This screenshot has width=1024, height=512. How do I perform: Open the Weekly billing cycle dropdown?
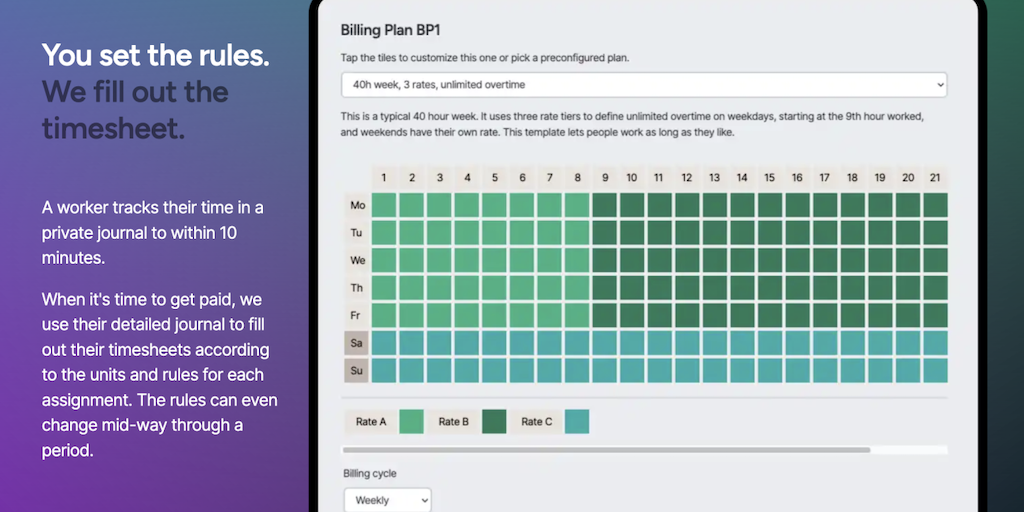coord(387,500)
